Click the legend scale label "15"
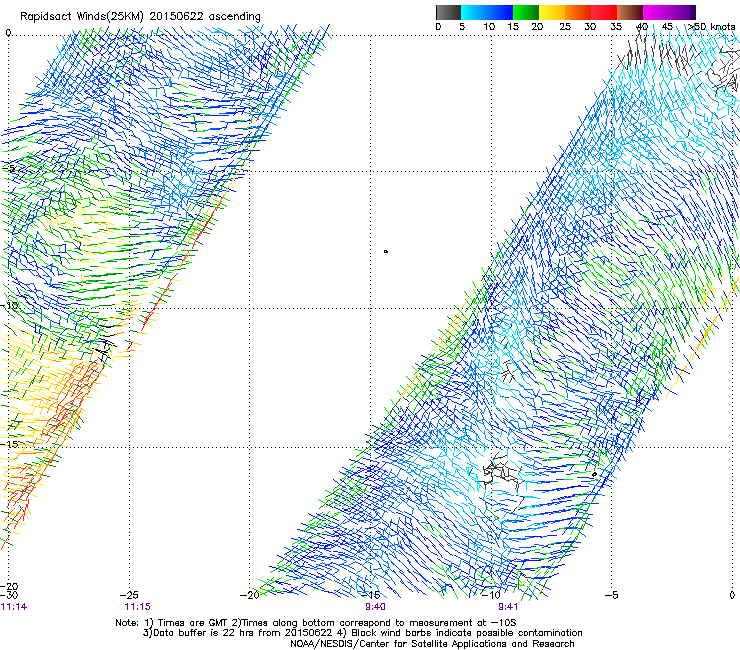This screenshot has height=650, width=740. click(513, 26)
